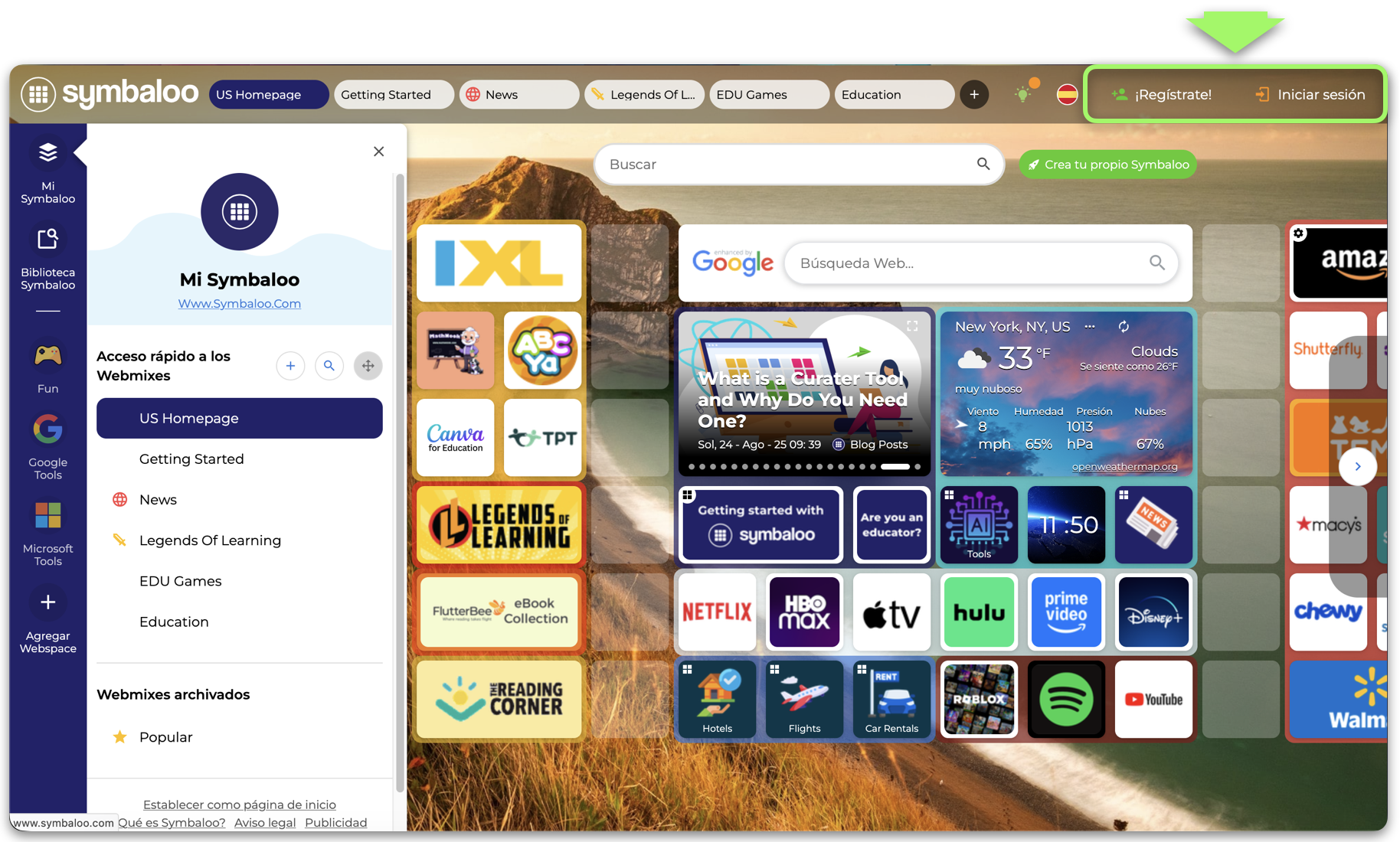Switch to the News tab
The width and height of the screenshot is (1400, 842).
[519, 95]
